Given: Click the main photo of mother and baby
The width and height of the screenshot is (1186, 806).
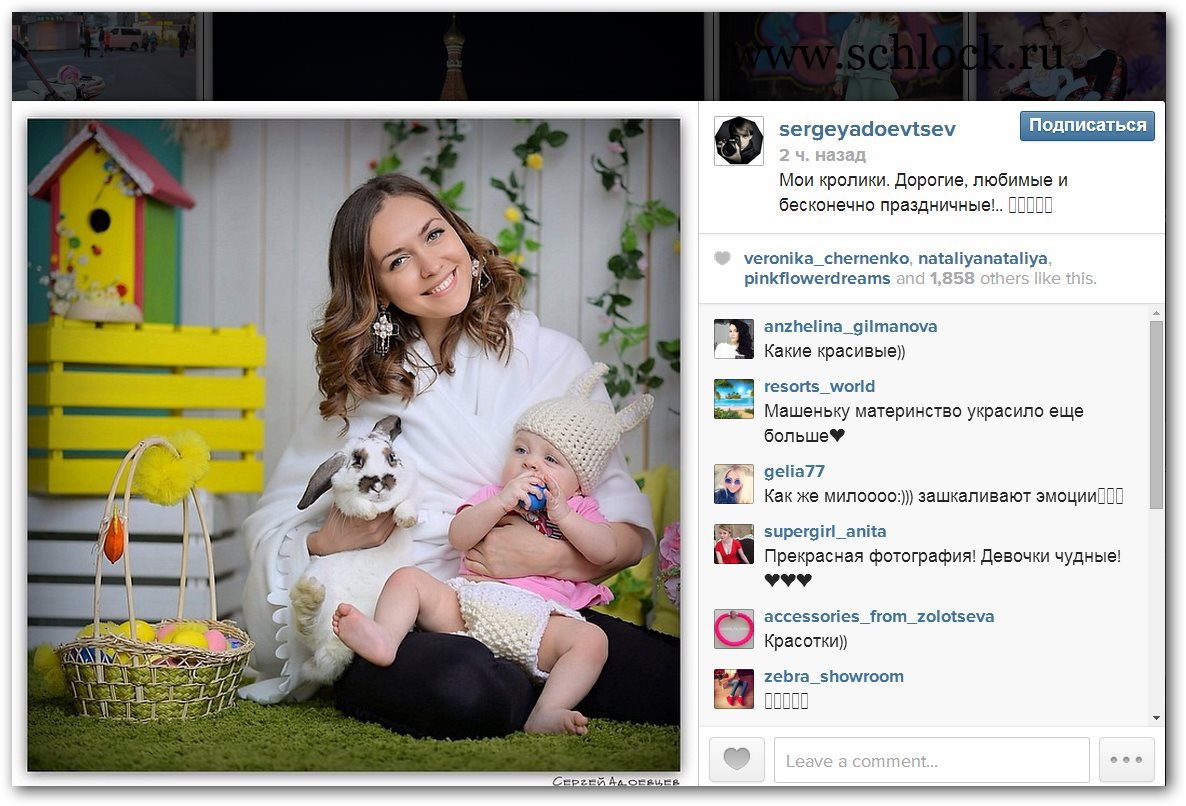Looking at the screenshot, I should coord(354,445).
